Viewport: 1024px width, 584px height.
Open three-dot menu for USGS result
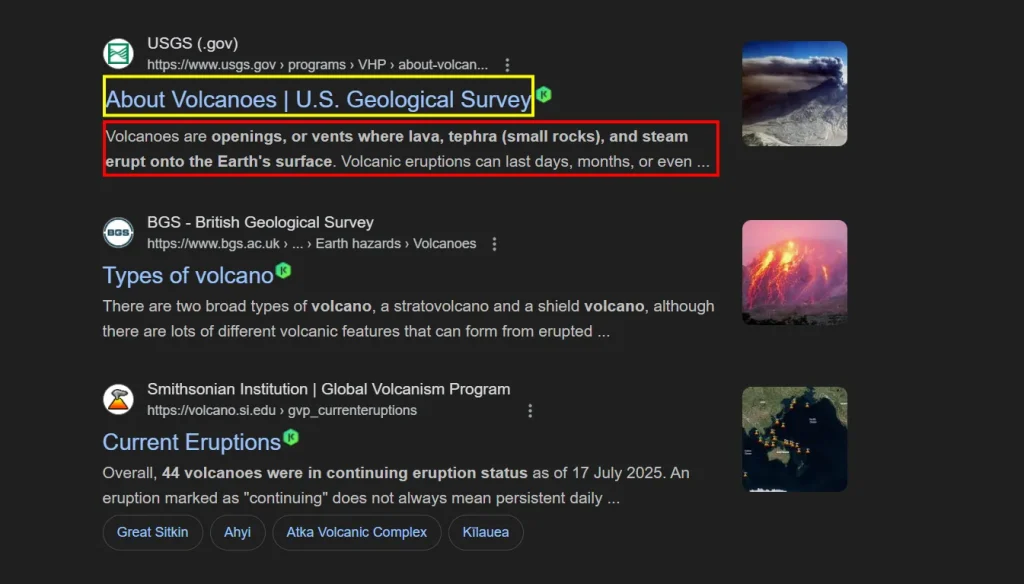508,65
